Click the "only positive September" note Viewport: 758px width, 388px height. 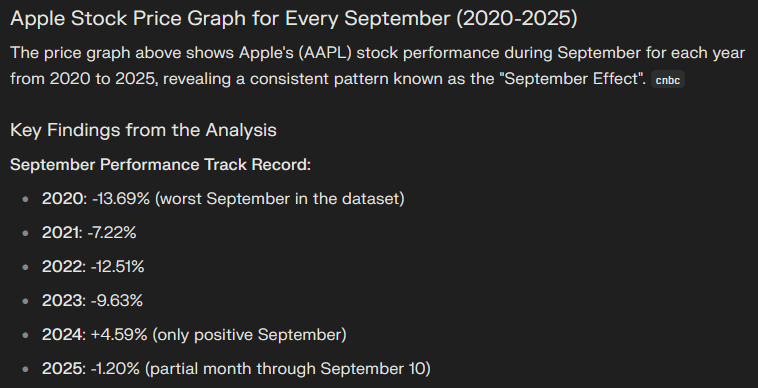[x=249, y=335]
